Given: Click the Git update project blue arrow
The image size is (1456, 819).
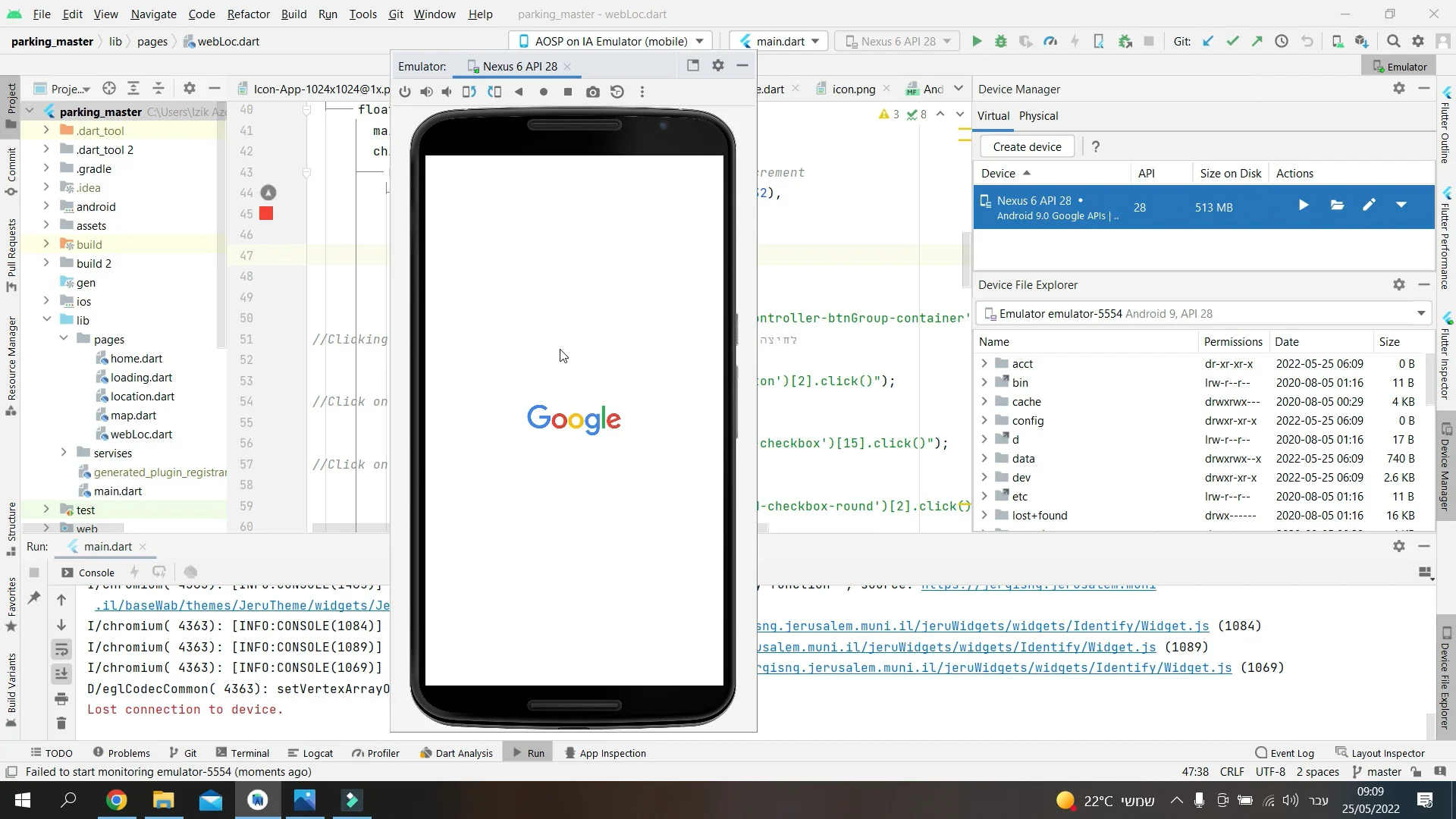Looking at the screenshot, I should (x=1208, y=42).
